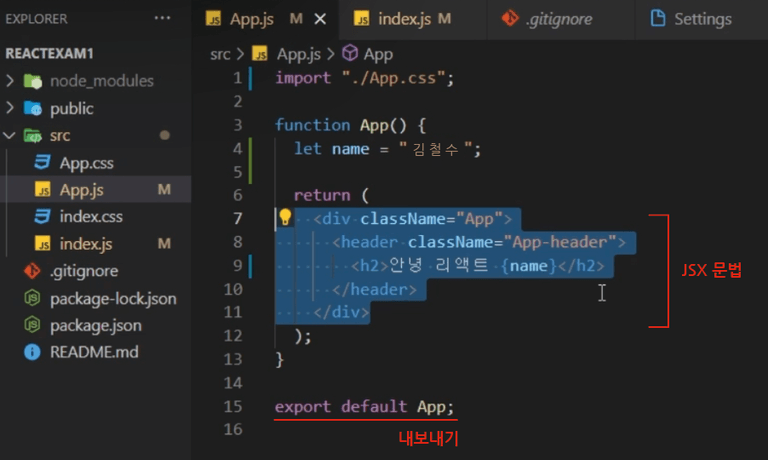The image size is (768, 460).
Task: Click line number 1 in gutter
Action: click(x=238, y=78)
